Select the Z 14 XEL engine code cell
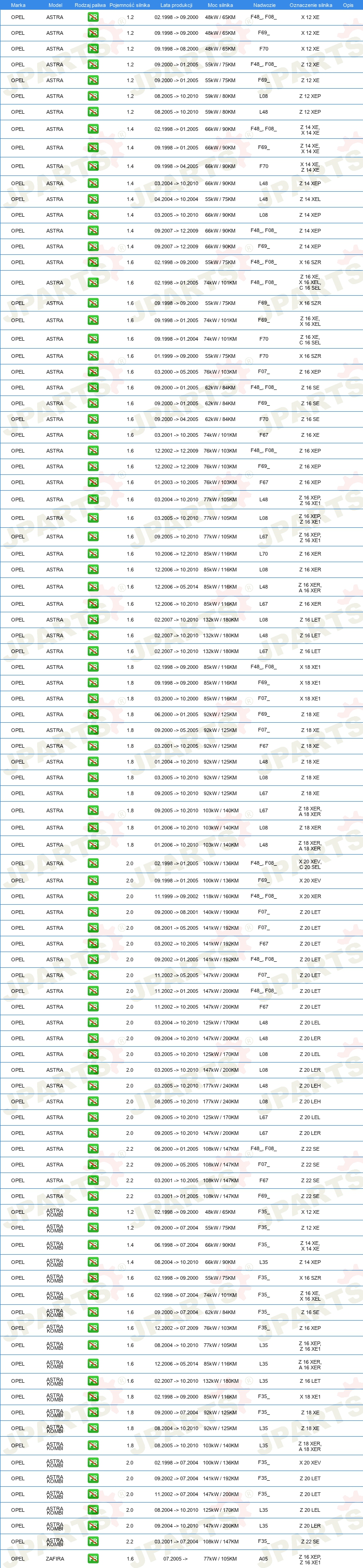Viewport: 363px width, 1568px height. coord(310,199)
